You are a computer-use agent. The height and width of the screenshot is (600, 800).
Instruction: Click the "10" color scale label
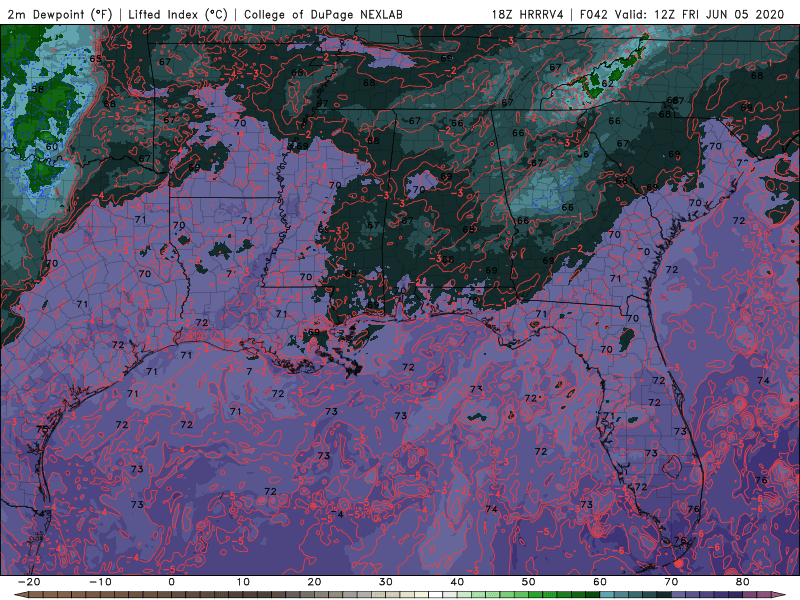(243, 582)
